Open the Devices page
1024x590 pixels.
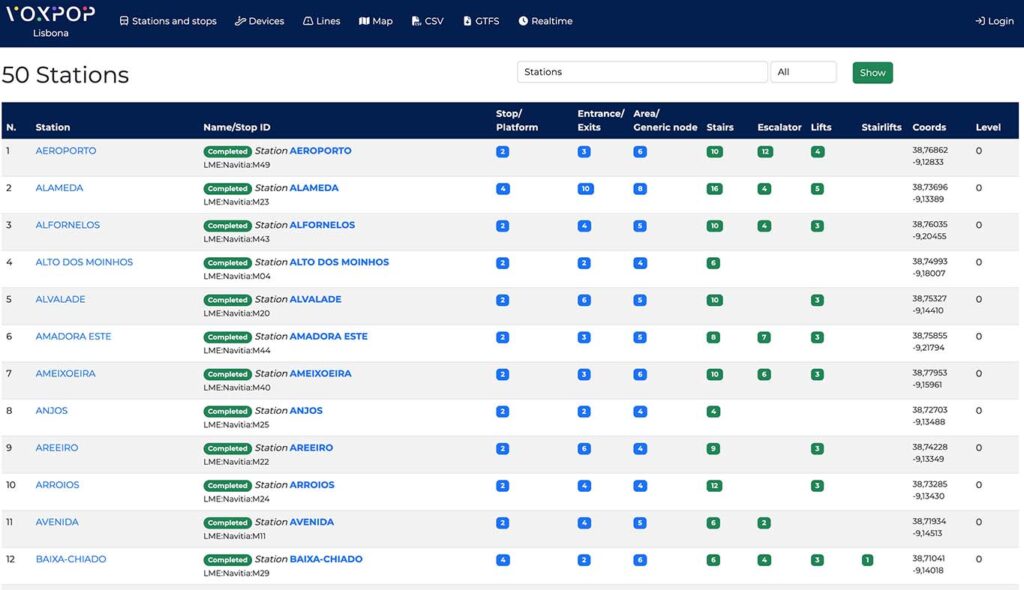259,21
